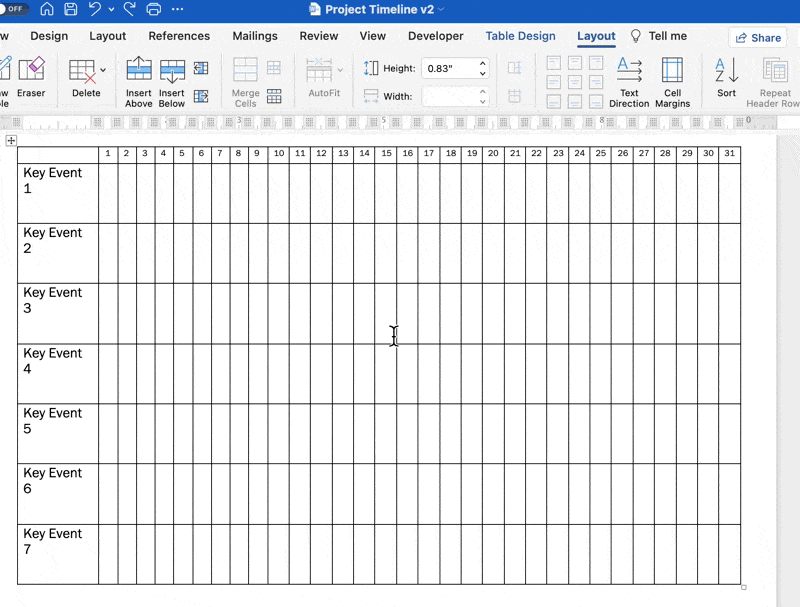Click Insert Below rows

(172, 82)
